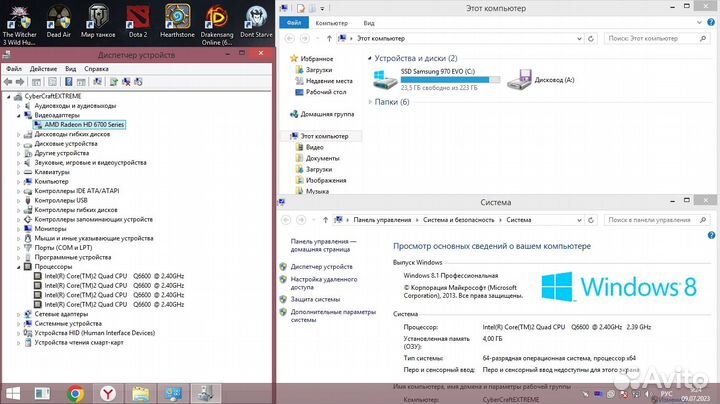Uninstall device icon with red X
Image resolution: width=720 pixels, height=404 pixels.
click(x=126, y=82)
